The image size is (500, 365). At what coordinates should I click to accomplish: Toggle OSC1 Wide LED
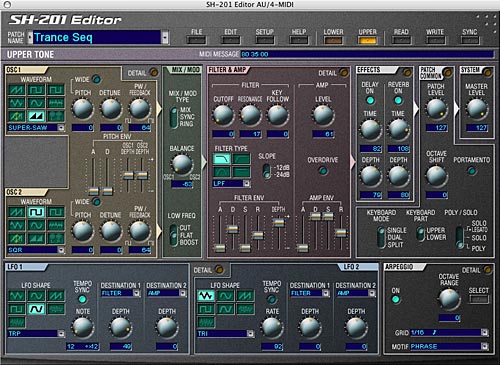[96, 79]
